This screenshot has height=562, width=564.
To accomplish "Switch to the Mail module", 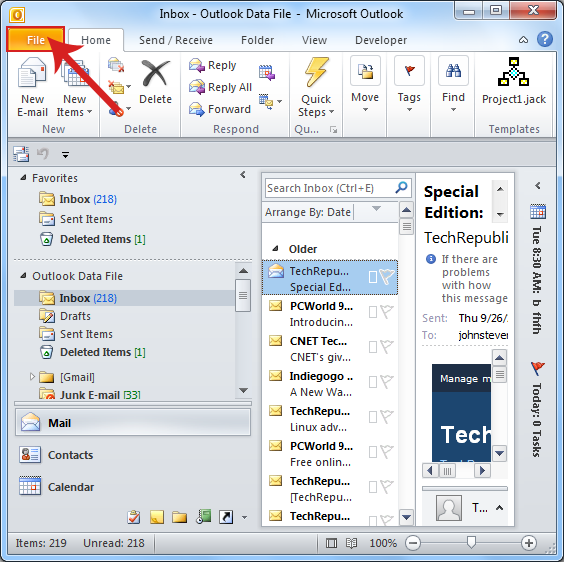I will pos(133,422).
